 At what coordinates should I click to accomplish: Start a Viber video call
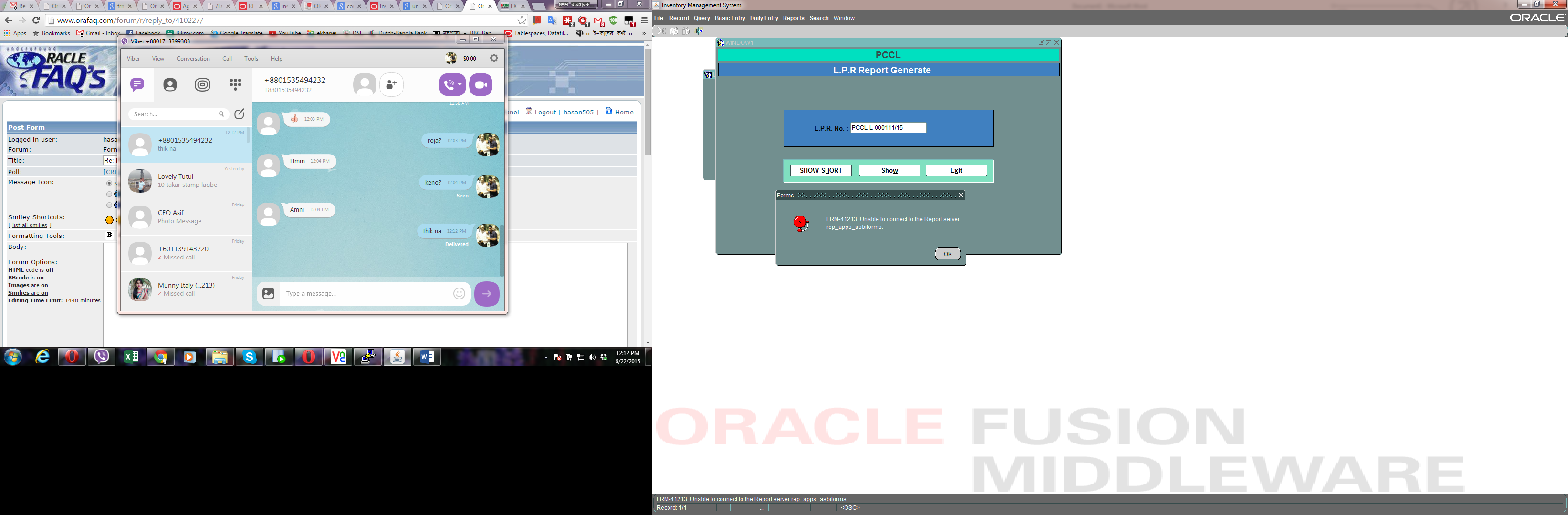pos(481,84)
